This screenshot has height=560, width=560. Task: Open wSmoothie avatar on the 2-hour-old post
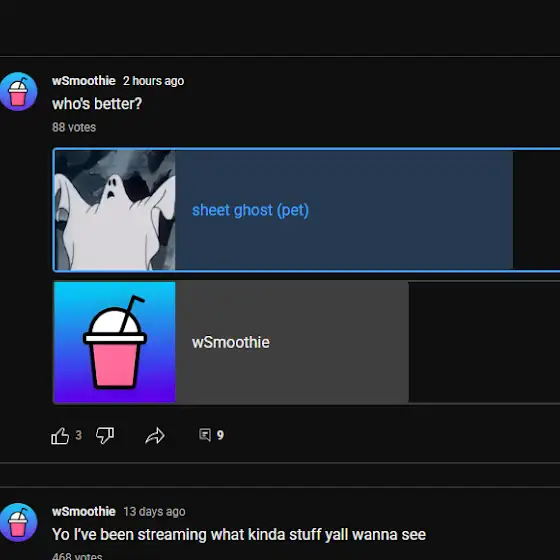[x=18, y=92]
